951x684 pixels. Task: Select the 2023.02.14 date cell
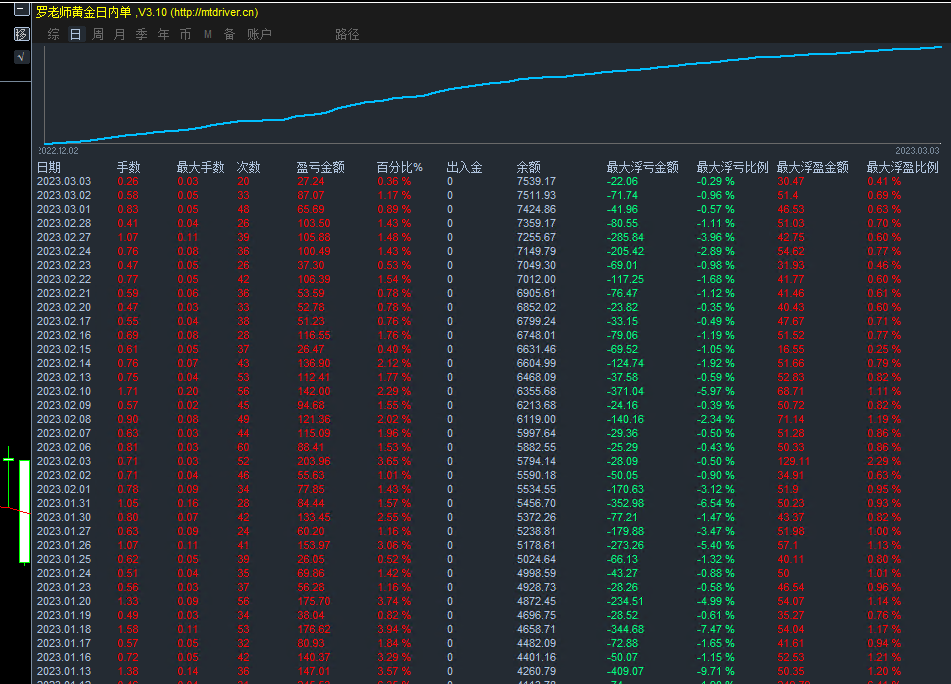[64, 363]
